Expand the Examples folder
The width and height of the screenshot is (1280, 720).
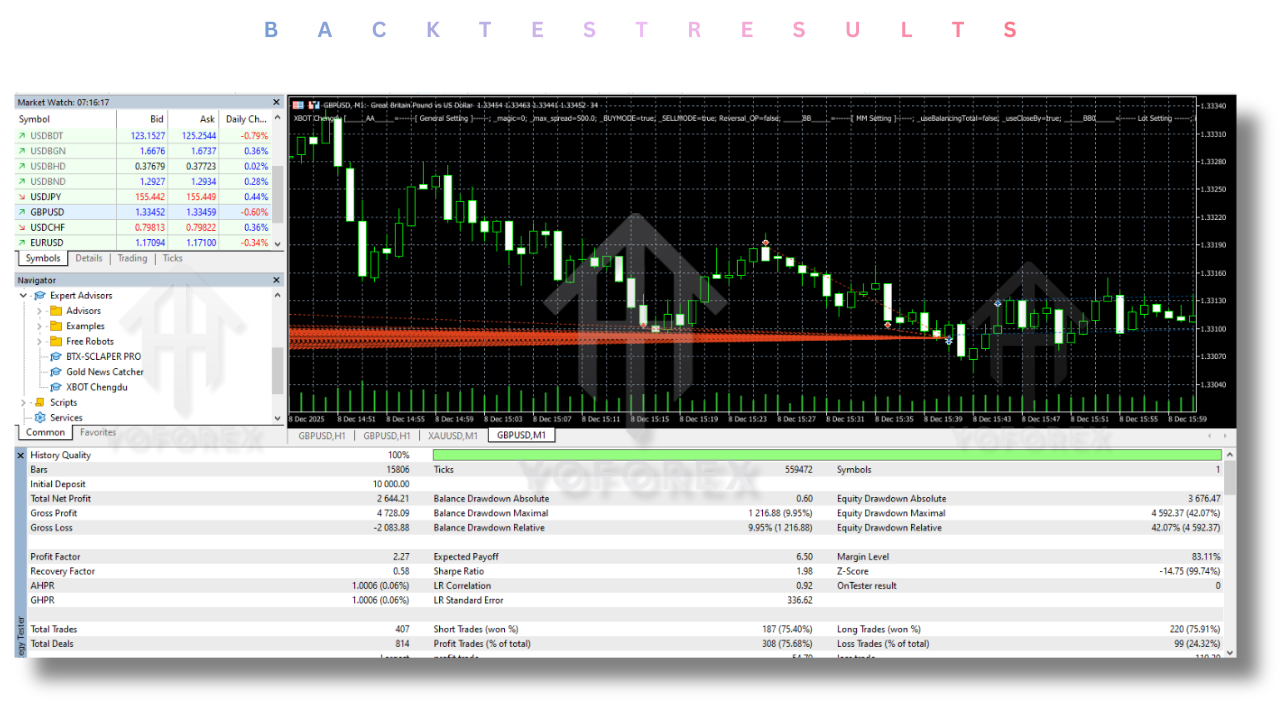pos(40,326)
